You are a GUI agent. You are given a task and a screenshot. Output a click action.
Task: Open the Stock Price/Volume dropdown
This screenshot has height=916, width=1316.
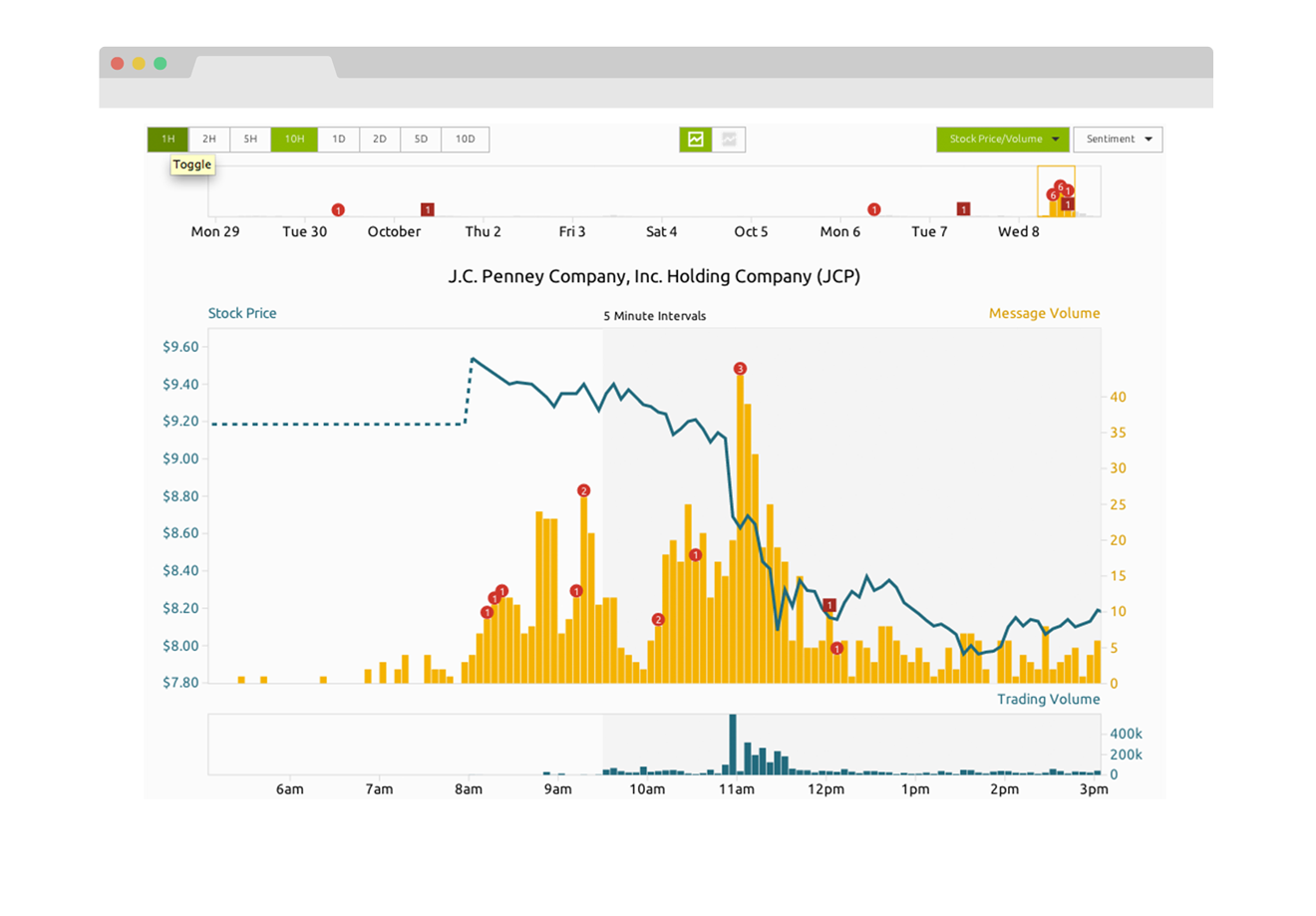pos(1003,140)
